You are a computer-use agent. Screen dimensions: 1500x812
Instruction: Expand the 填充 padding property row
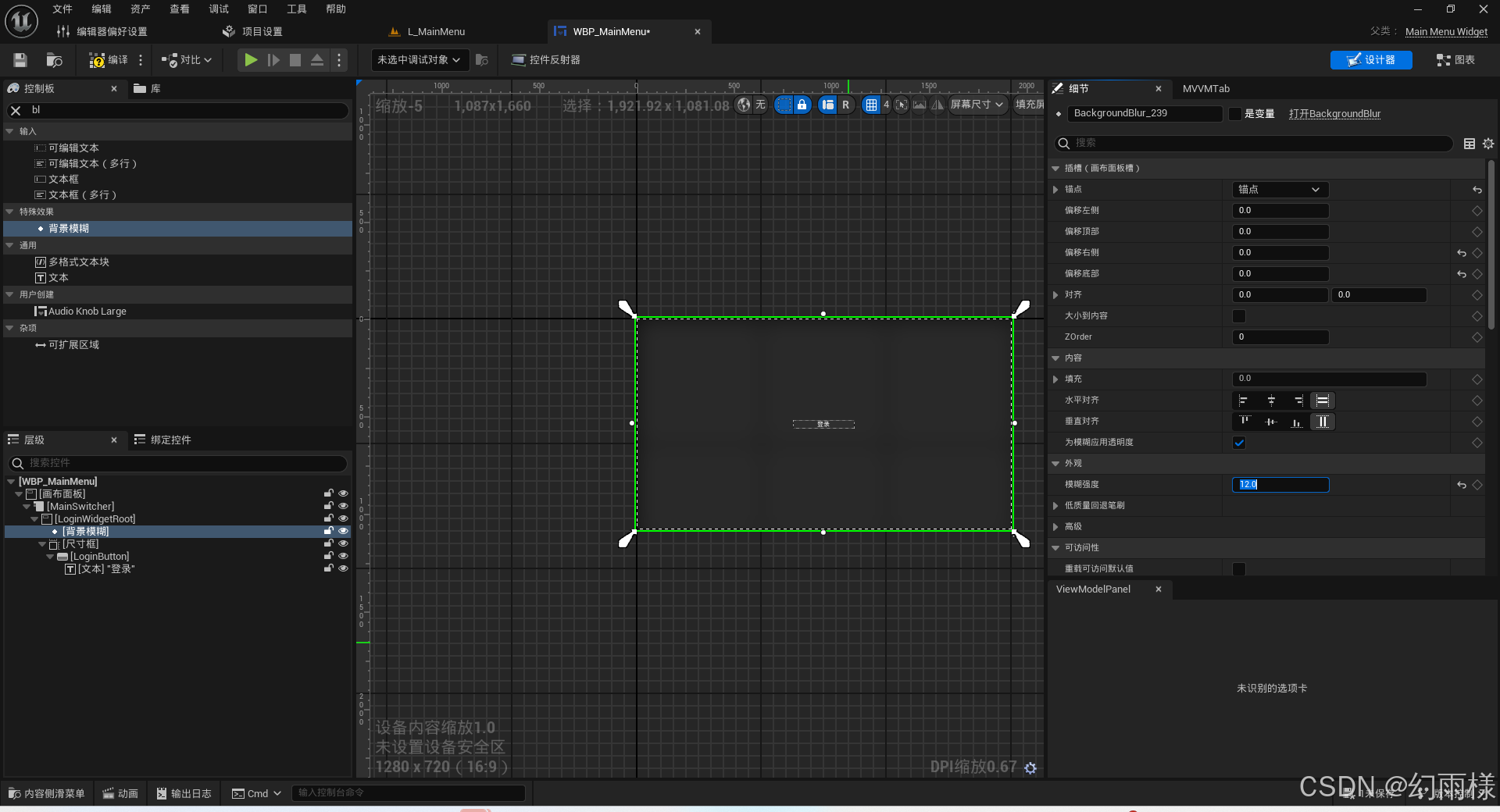[x=1055, y=379]
